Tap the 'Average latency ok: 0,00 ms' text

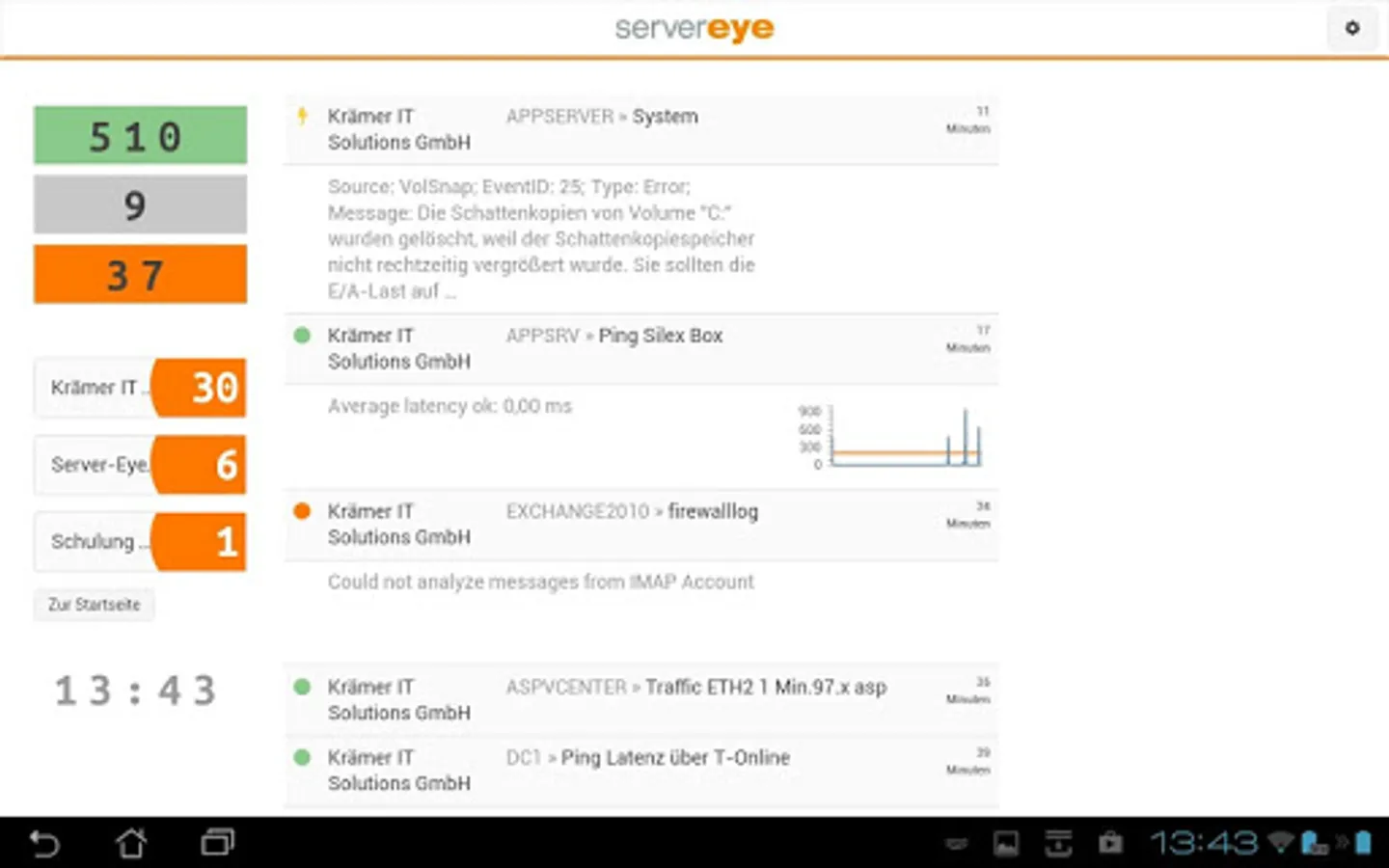[x=449, y=406]
